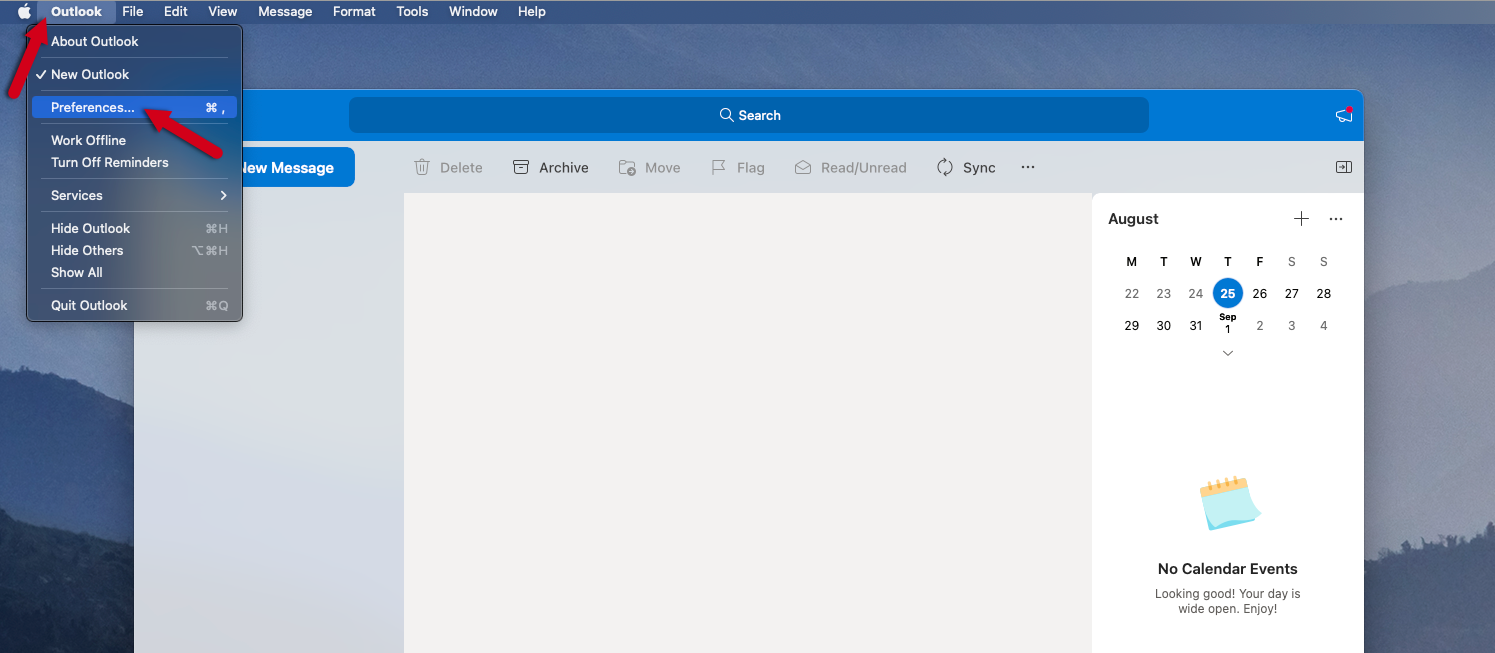The image size is (1495, 653).
Task: Open toolbar more options ellipsis
Action: [1028, 167]
